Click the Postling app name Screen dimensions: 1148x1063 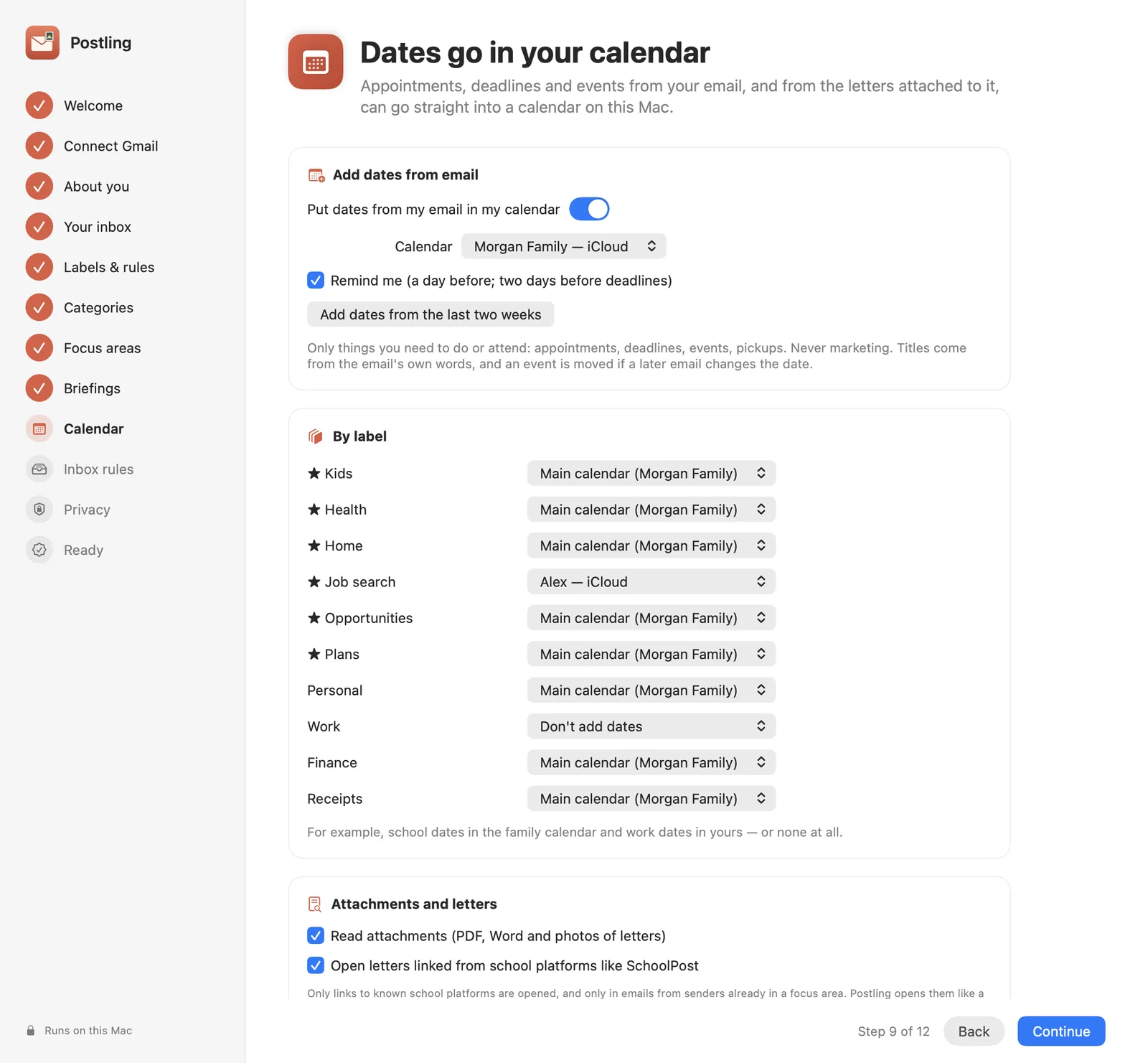[x=100, y=42]
